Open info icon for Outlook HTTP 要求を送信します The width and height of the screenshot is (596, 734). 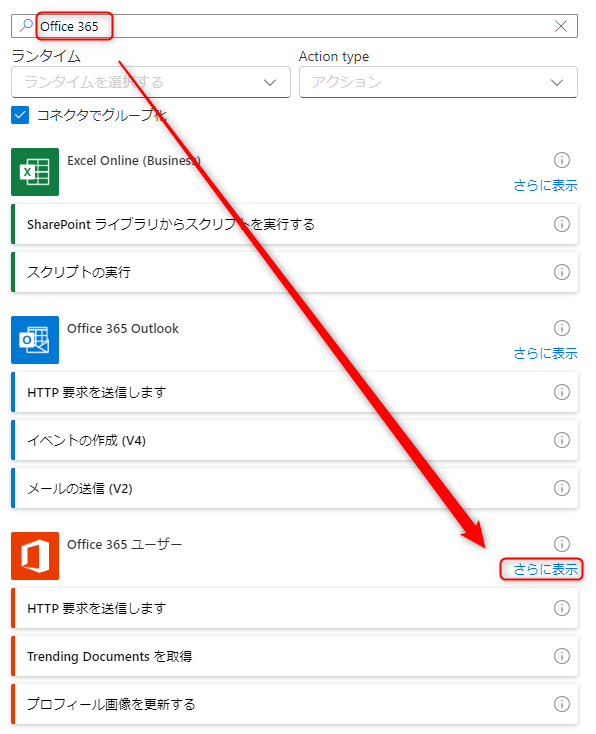(x=561, y=392)
